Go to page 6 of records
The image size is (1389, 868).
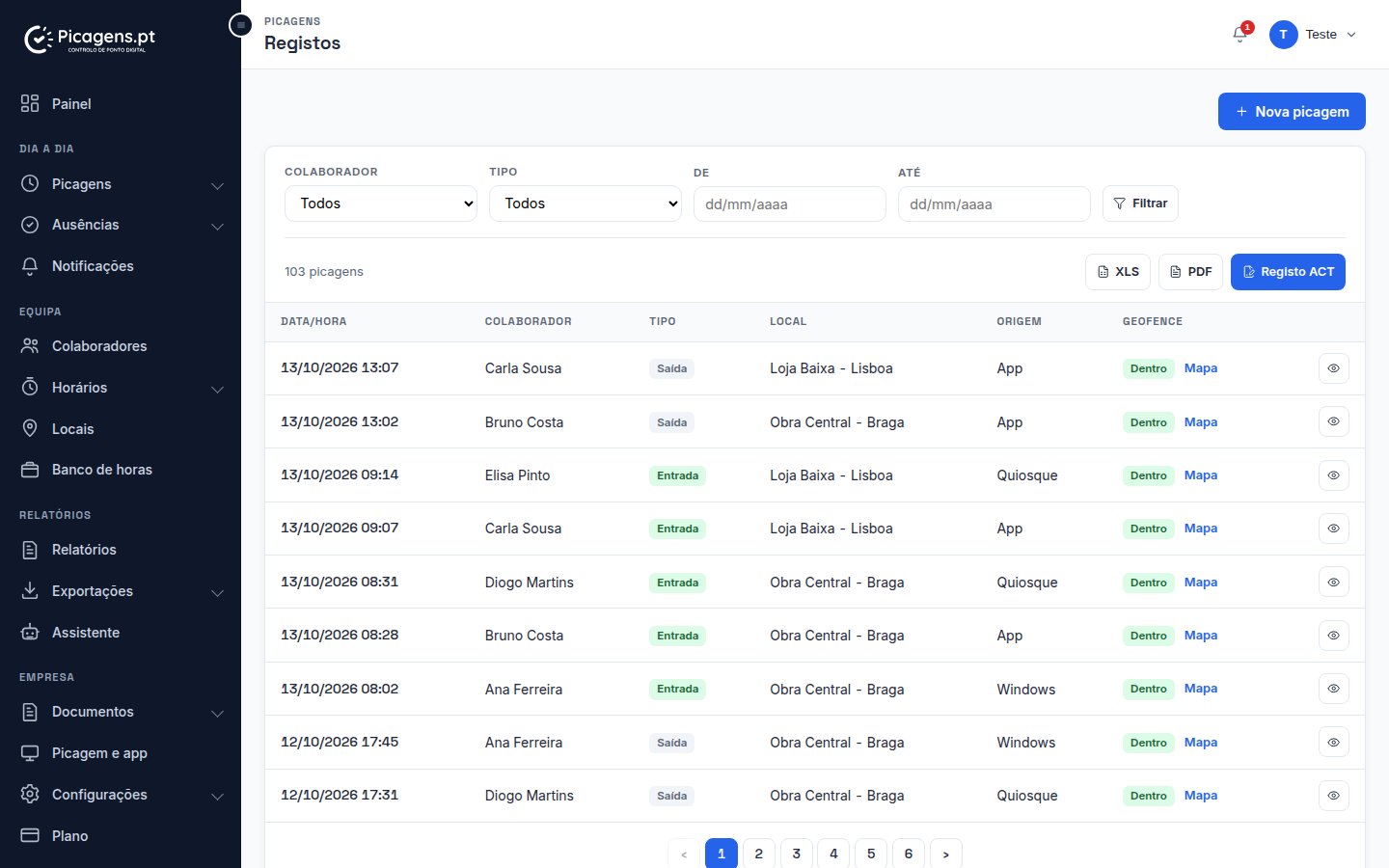tap(909, 854)
